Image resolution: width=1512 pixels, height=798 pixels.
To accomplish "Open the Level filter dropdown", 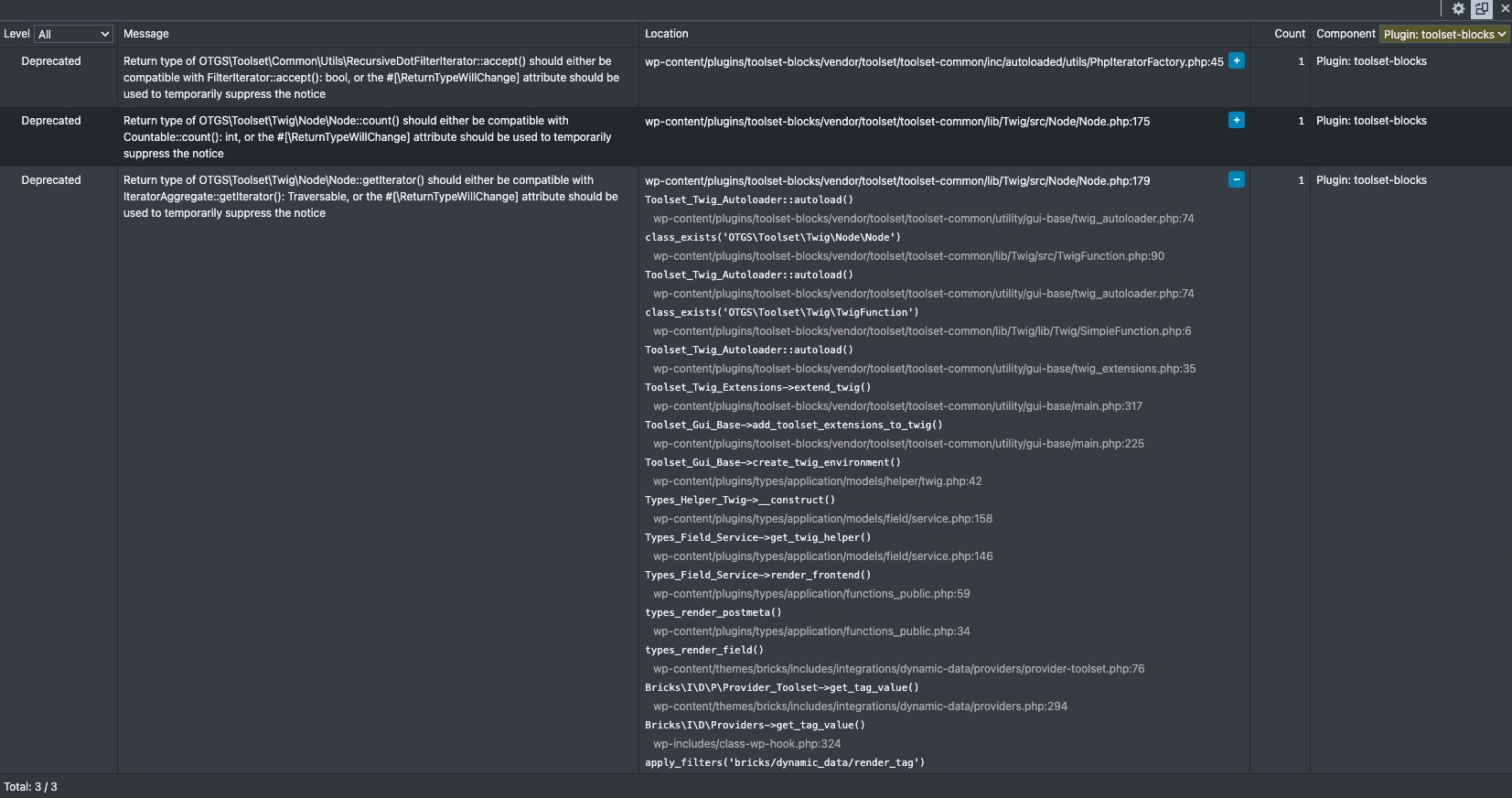I will [x=73, y=34].
